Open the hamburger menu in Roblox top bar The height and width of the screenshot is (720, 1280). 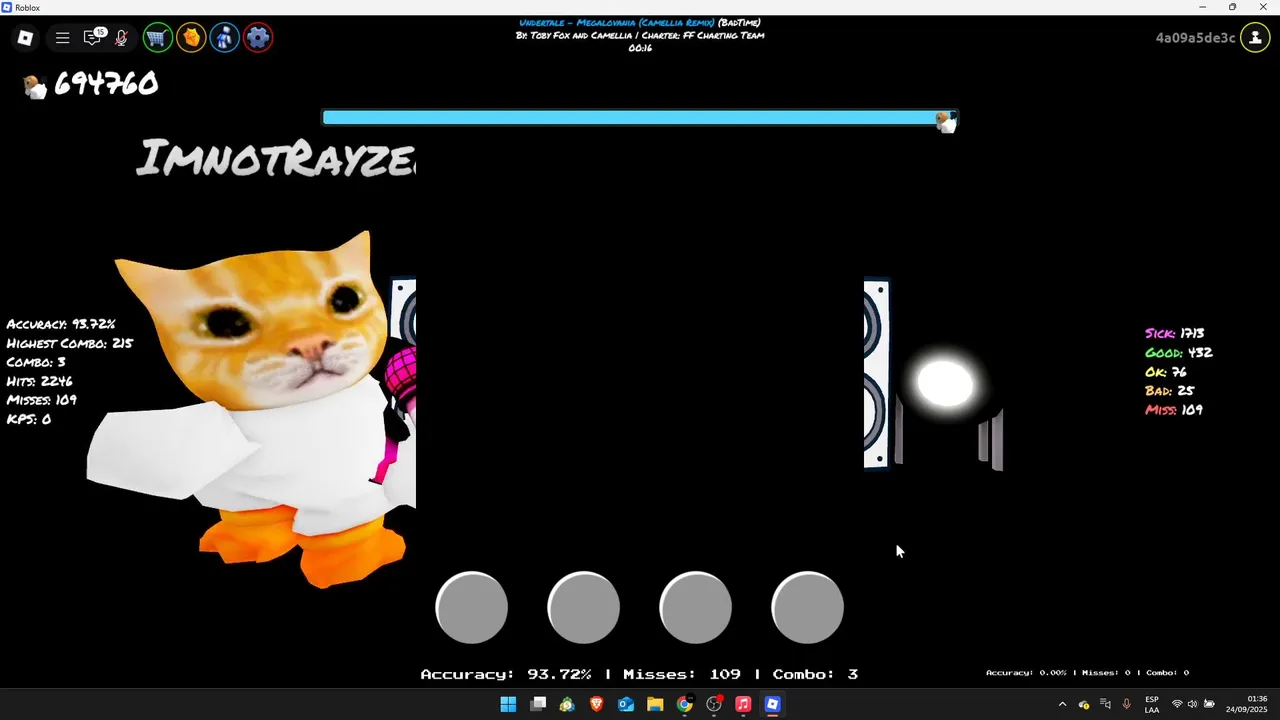[62, 38]
